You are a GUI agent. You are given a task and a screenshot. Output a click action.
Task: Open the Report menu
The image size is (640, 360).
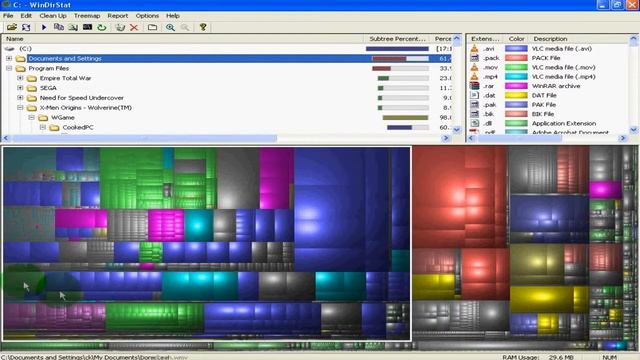tap(118, 16)
